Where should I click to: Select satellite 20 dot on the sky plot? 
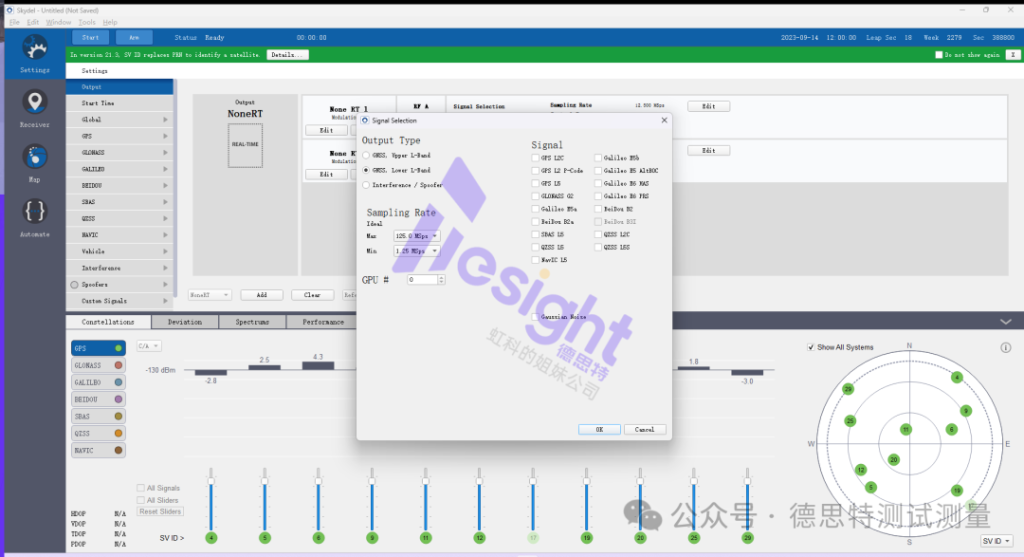(893, 460)
